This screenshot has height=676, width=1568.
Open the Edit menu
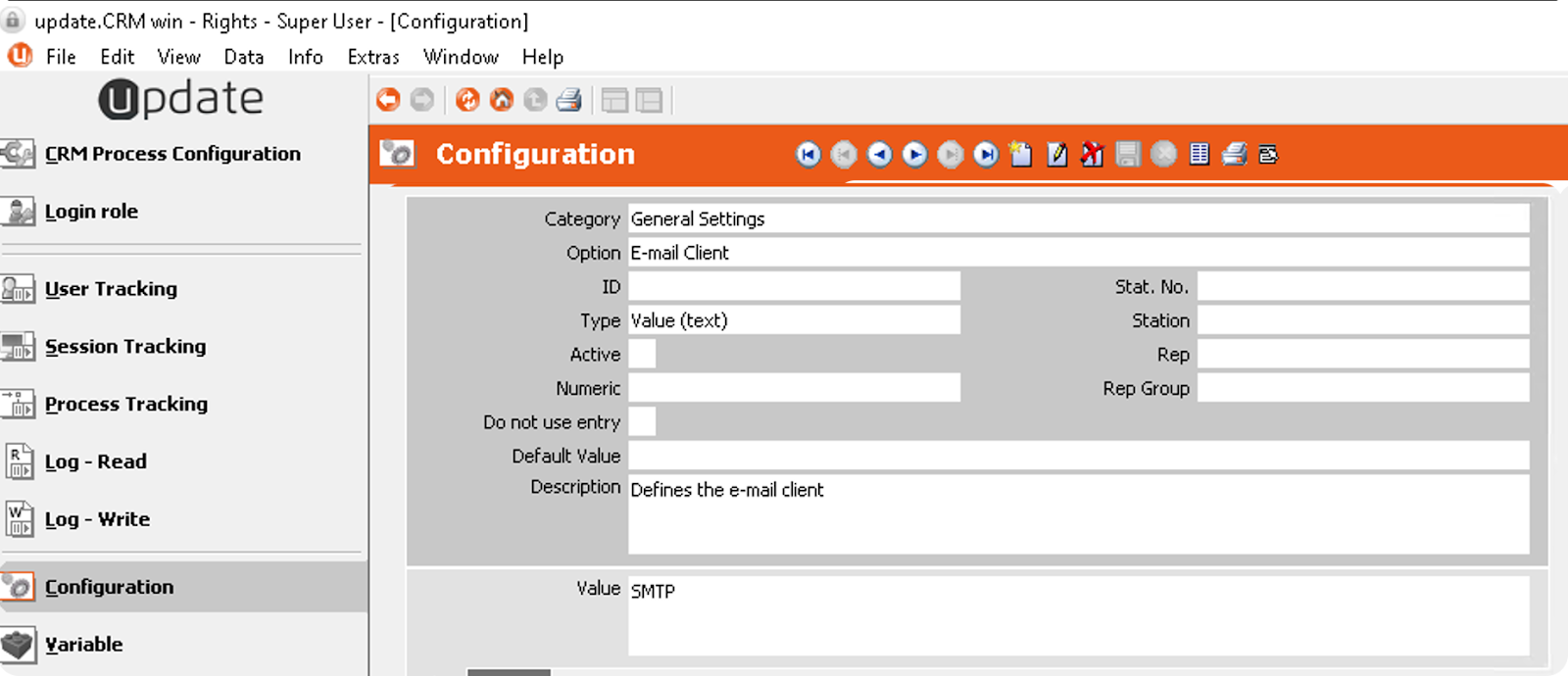pos(117,57)
